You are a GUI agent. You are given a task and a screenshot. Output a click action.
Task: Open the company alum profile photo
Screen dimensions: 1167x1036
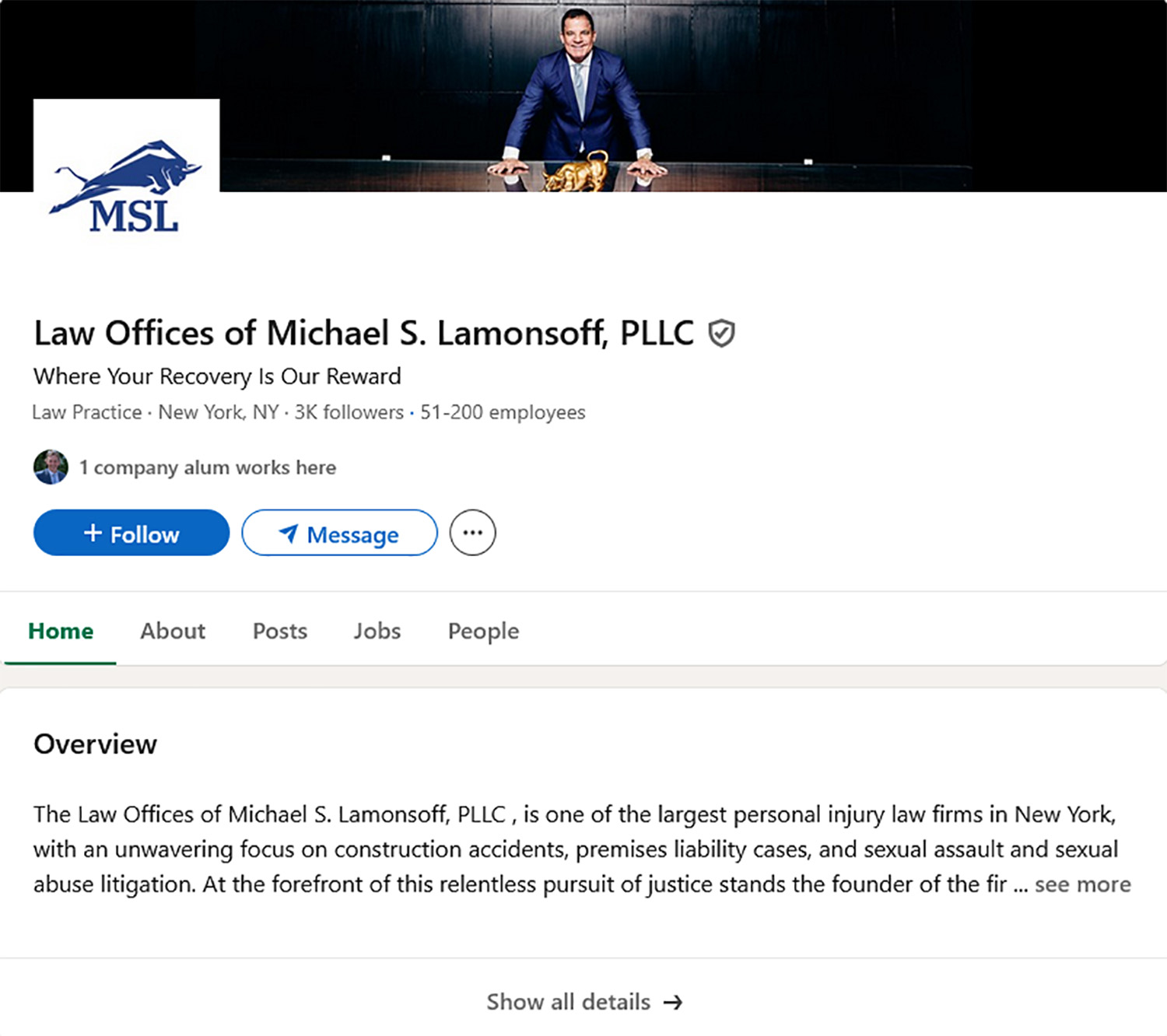[51, 467]
